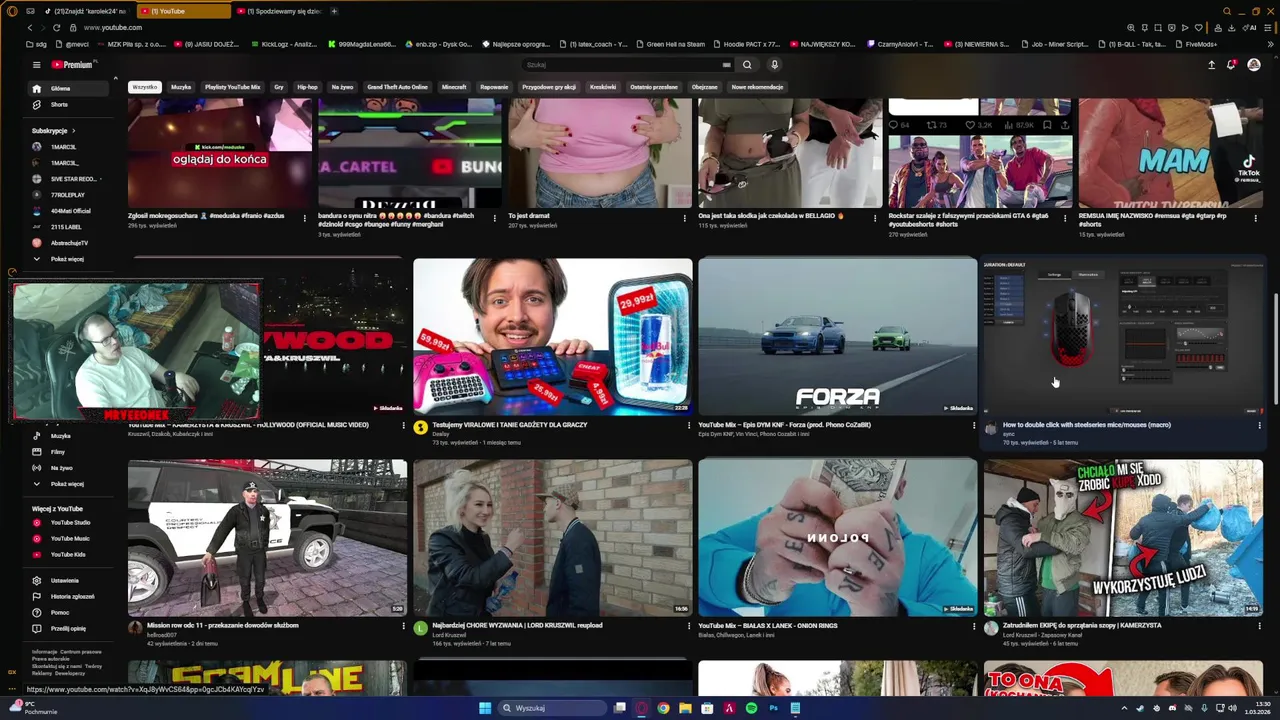Image resolution: width=1280 pixels, height=720 pixels.
Task: Select Grand Theft Auto Online chip
Action: click(x=397, y=87)
